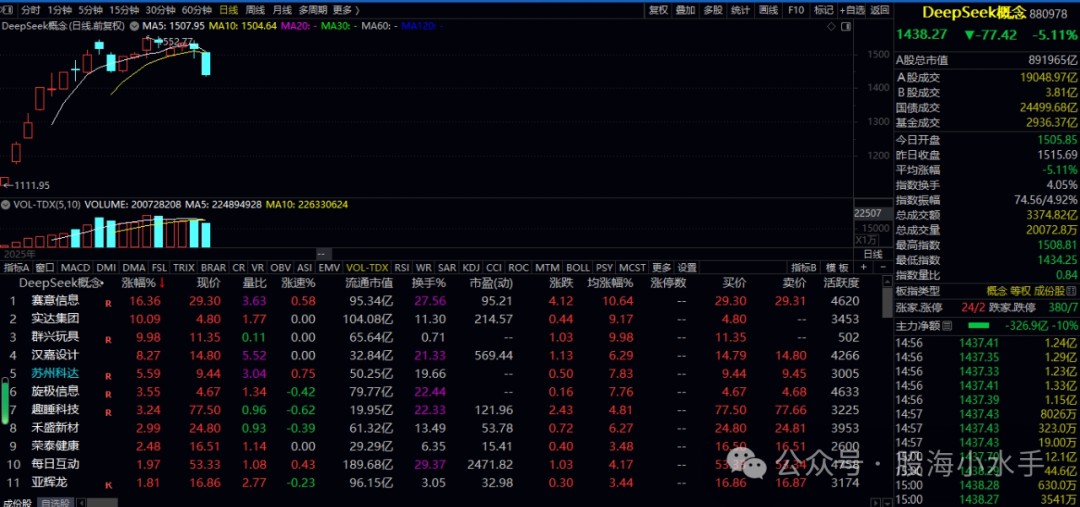Switch chart to 1分钟 period
Screen dimensions: 1080x507
pos(59,10)
